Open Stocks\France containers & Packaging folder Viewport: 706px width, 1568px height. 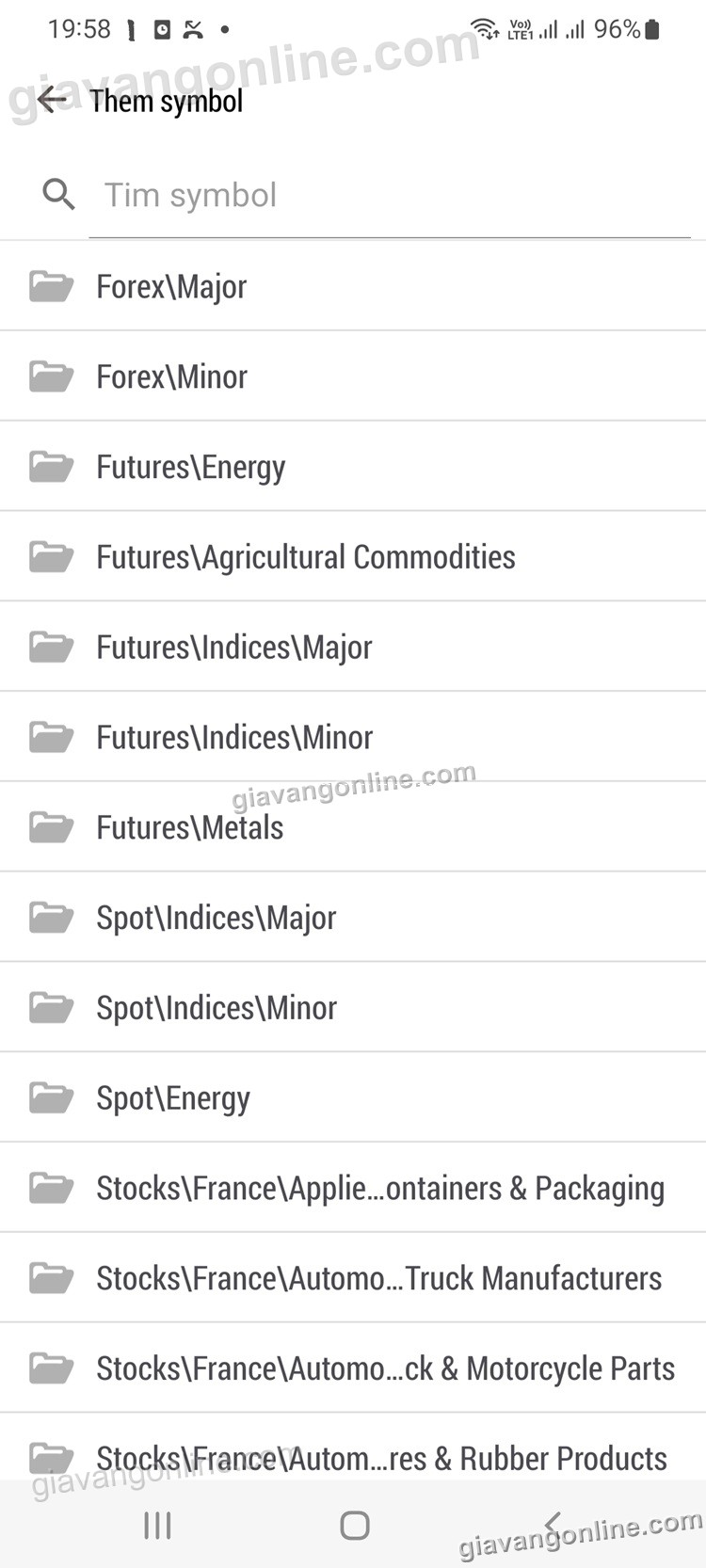pos(380,1189)
